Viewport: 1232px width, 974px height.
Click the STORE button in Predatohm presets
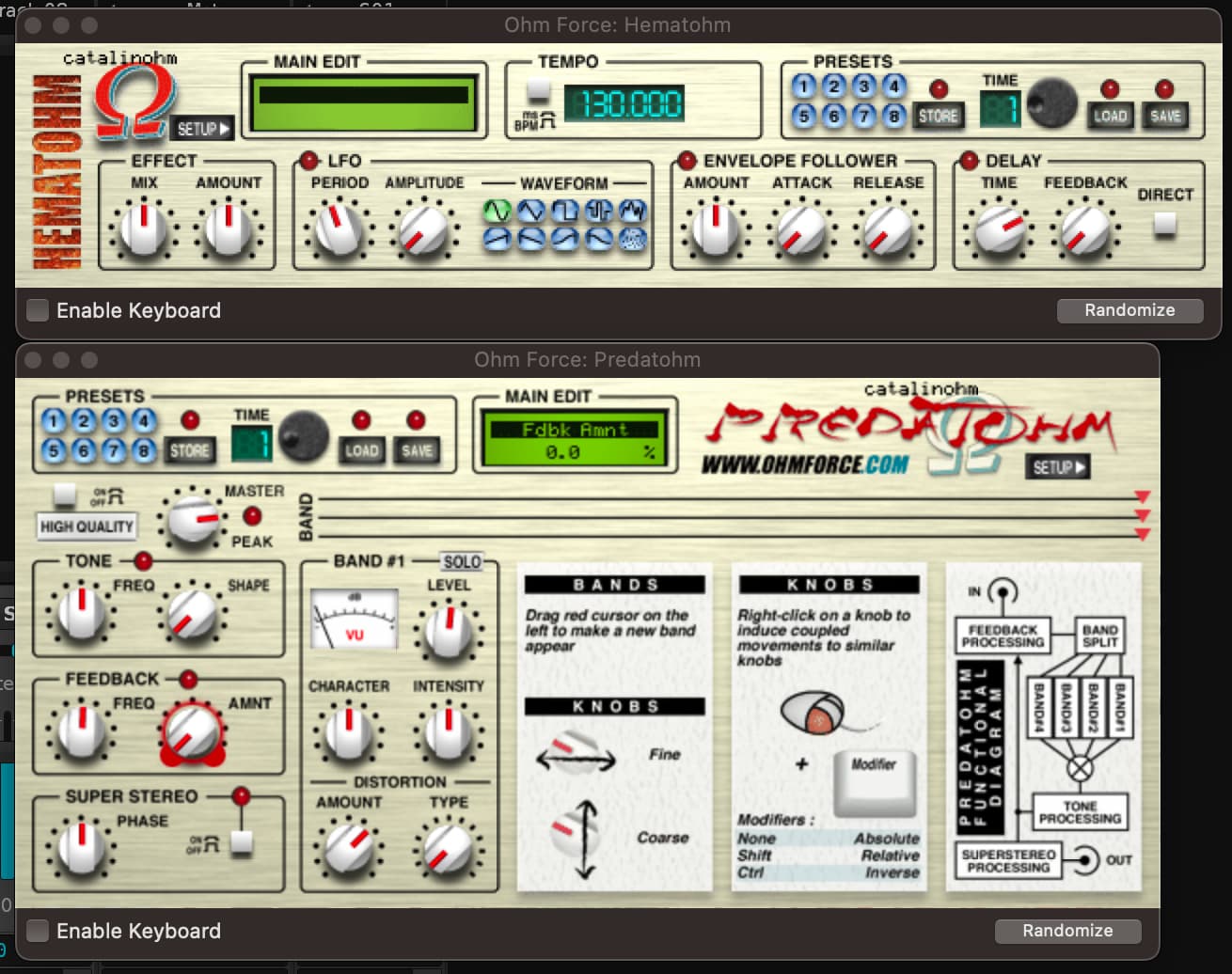(189, 450)
